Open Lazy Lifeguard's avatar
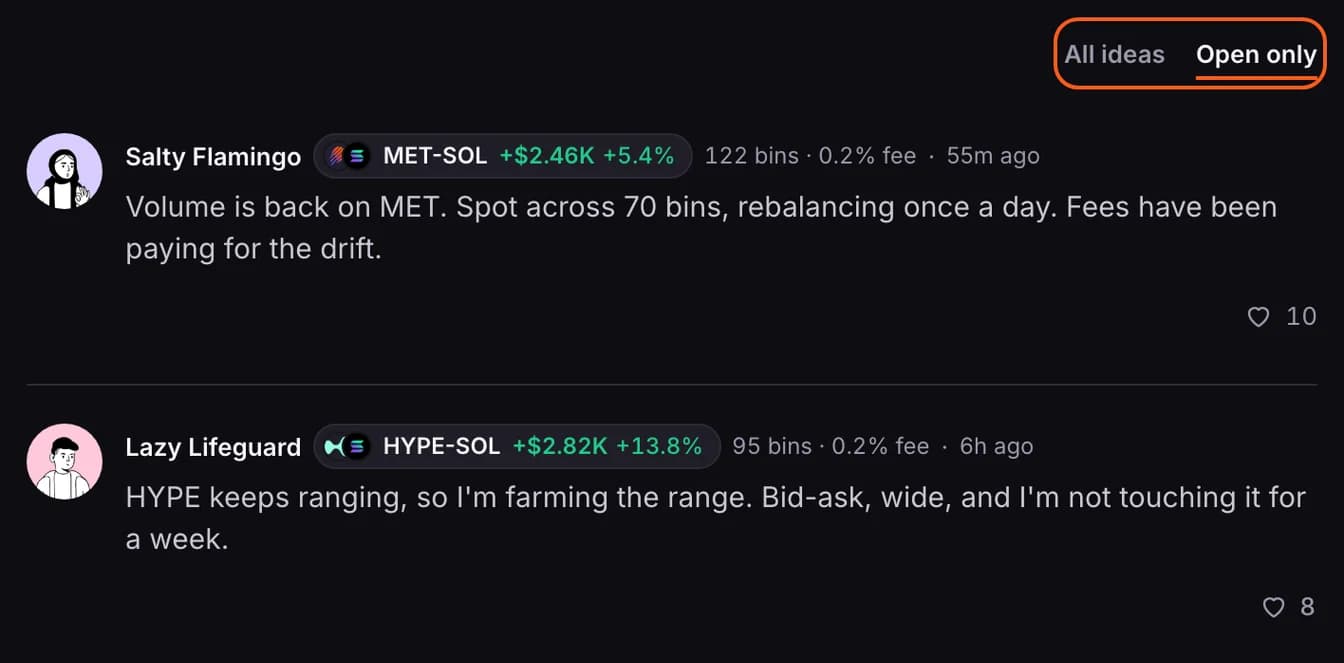Screen dimensions: 1344x663 click(x=64, y=461)
